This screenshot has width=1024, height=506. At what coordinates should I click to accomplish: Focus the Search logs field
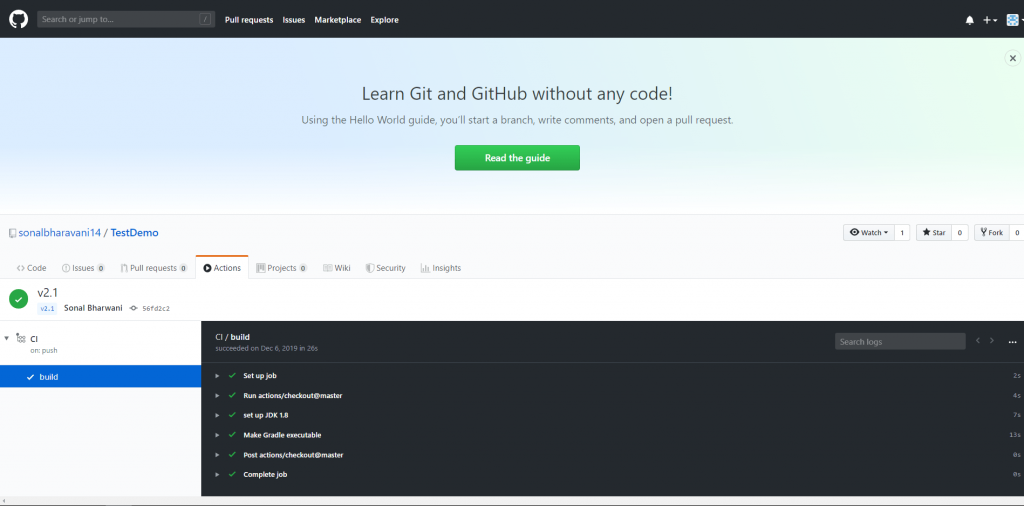point(900,341)
